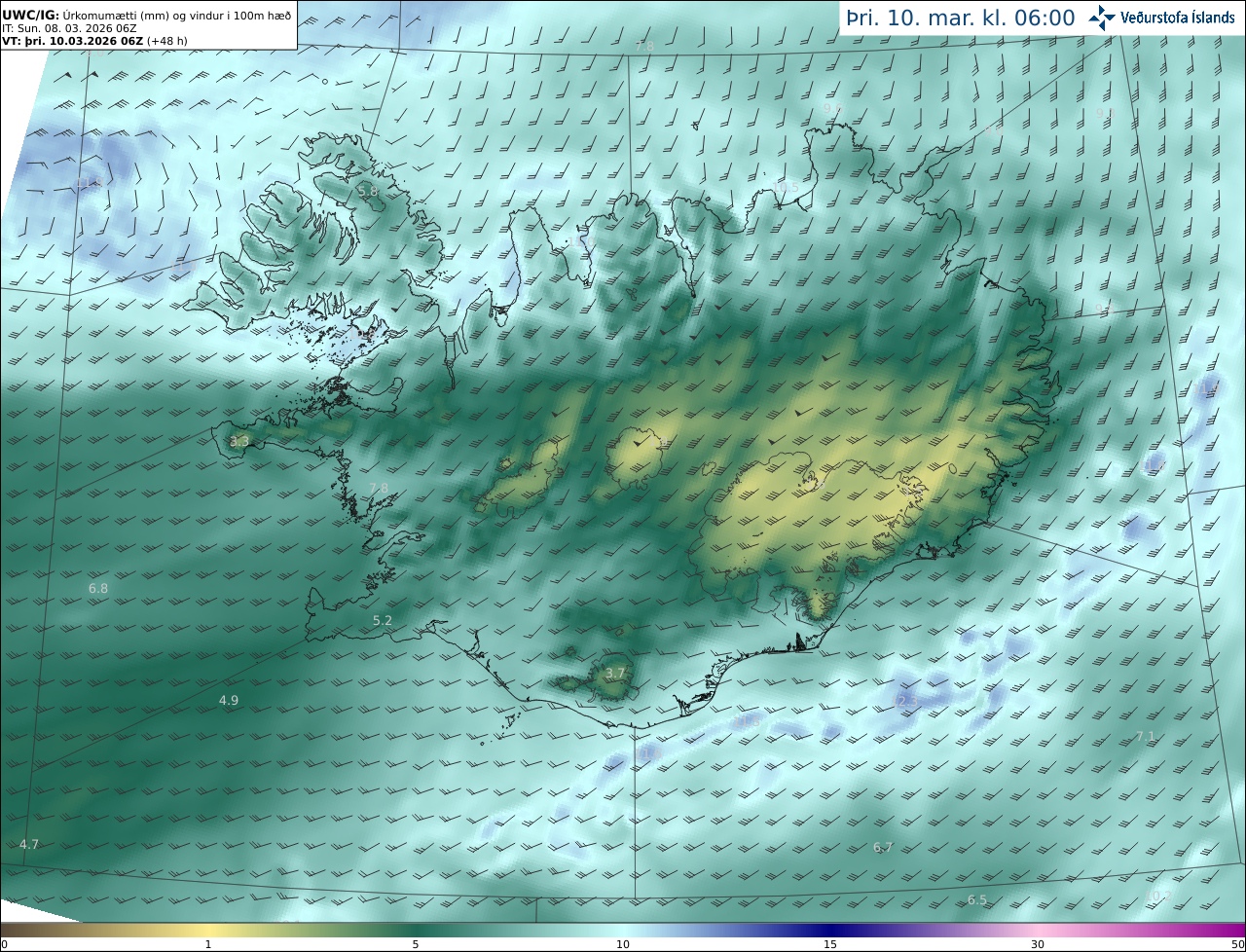The image size is (1246, 952).
Task: Click the color scale tick label 0
Action: tap(4, 944)
